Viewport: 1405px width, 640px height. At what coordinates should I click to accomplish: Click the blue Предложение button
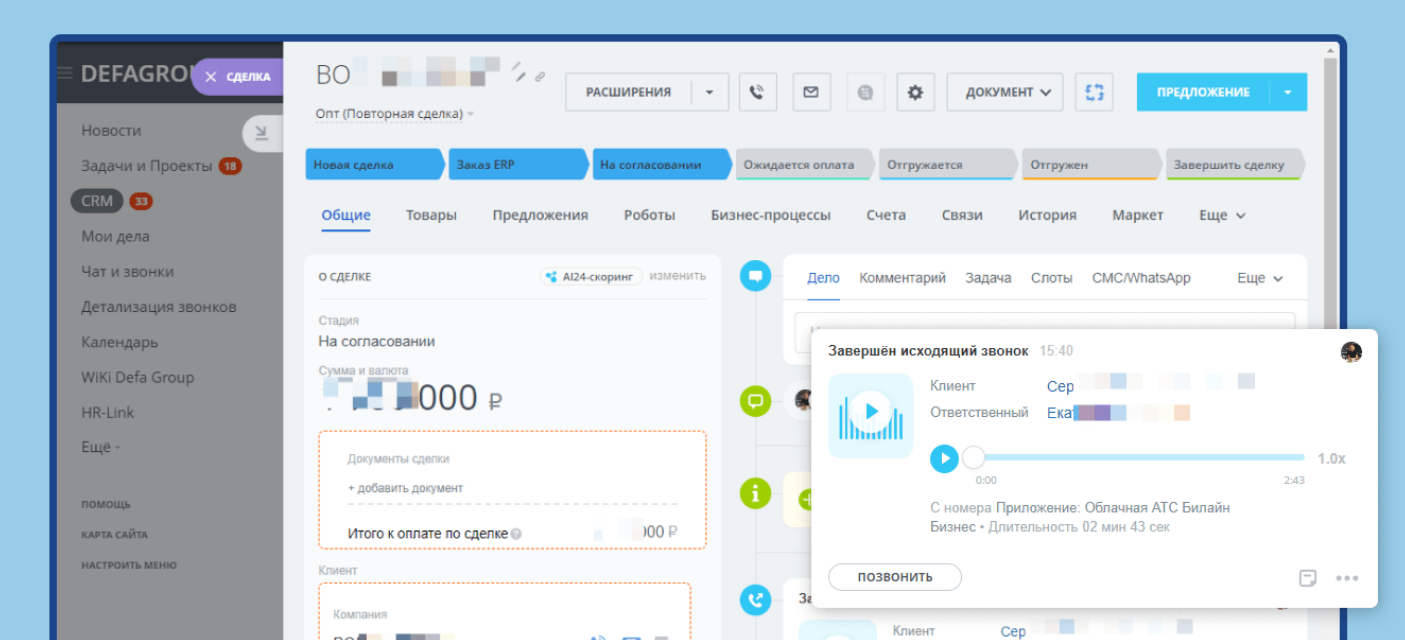[1203, 92]
